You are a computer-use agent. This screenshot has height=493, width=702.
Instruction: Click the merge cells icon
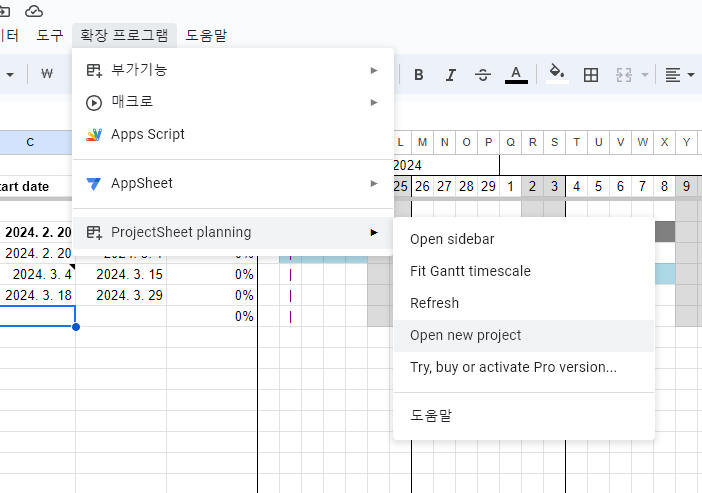624,75
